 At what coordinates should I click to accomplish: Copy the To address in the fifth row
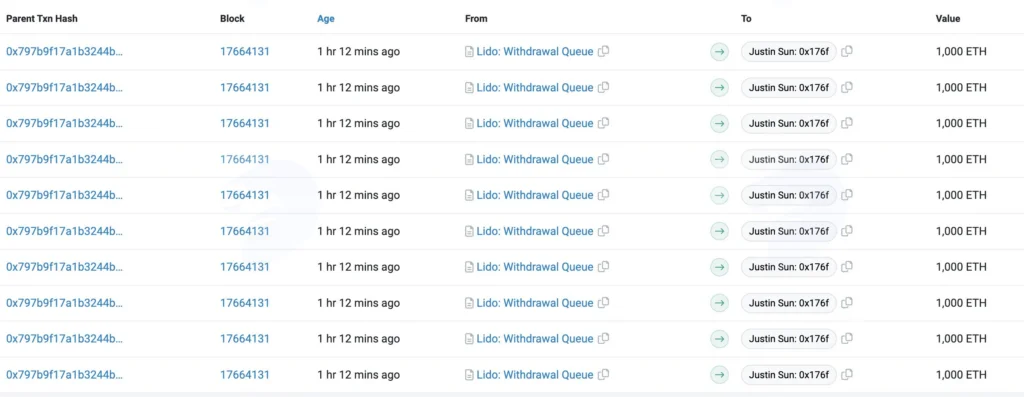tap(846, 195)
